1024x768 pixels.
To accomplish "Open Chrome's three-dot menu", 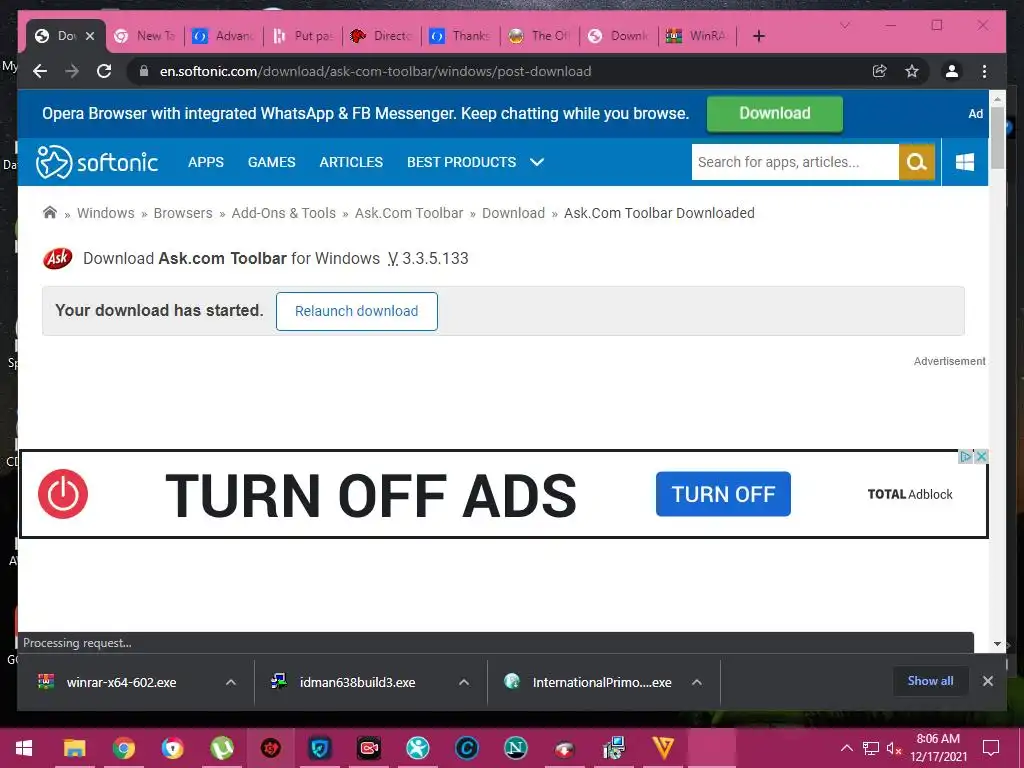I will [x=984, y=71].
